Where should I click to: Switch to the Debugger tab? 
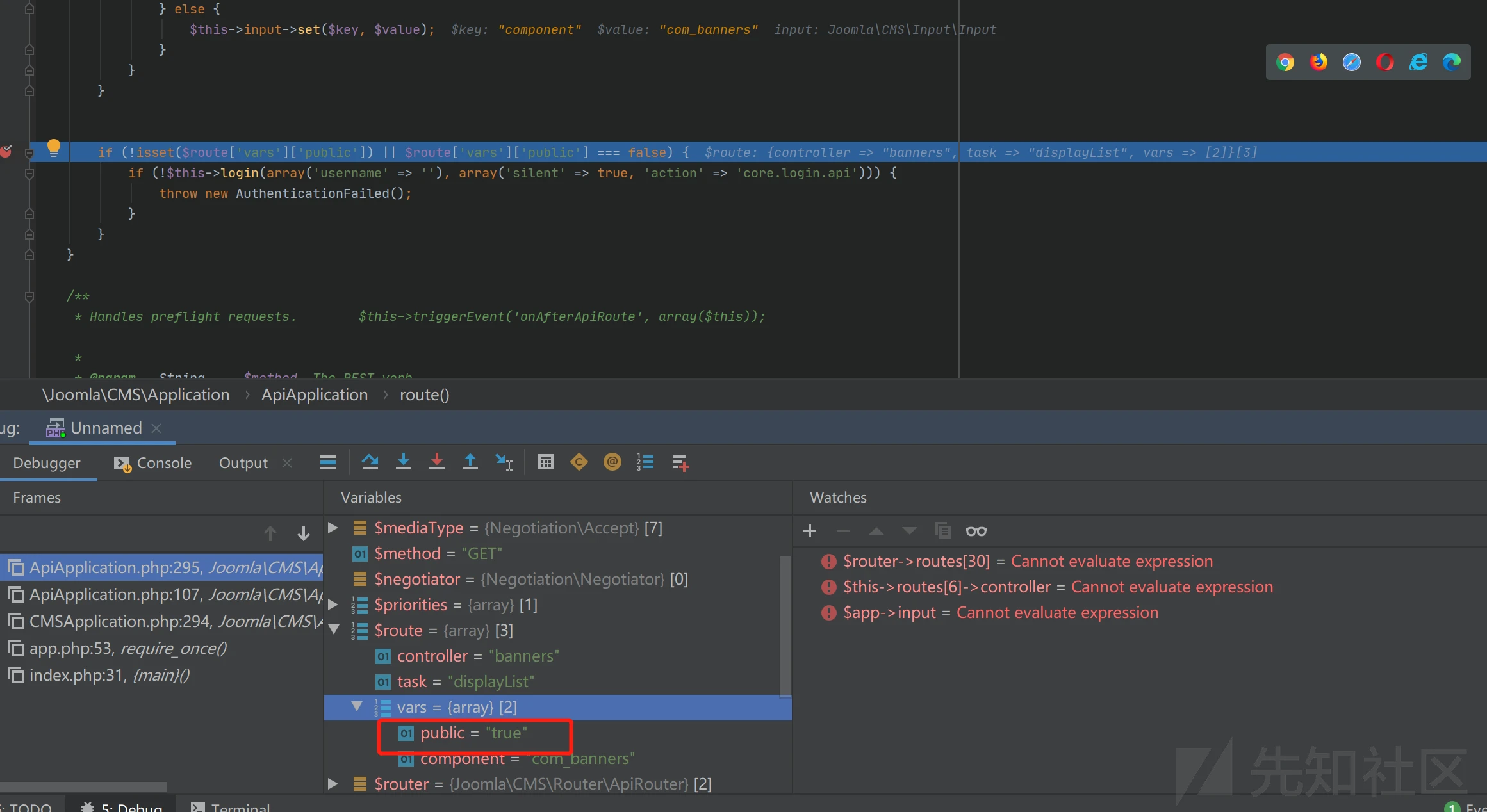pos(47,463)
